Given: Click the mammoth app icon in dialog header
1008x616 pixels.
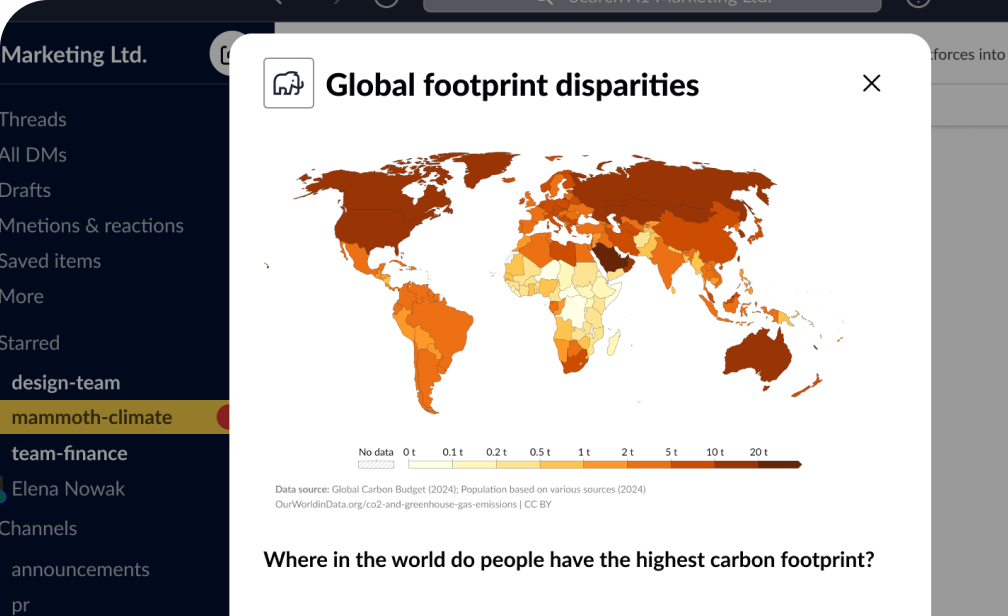Looking at the screenshot, I should pos(289,83).
